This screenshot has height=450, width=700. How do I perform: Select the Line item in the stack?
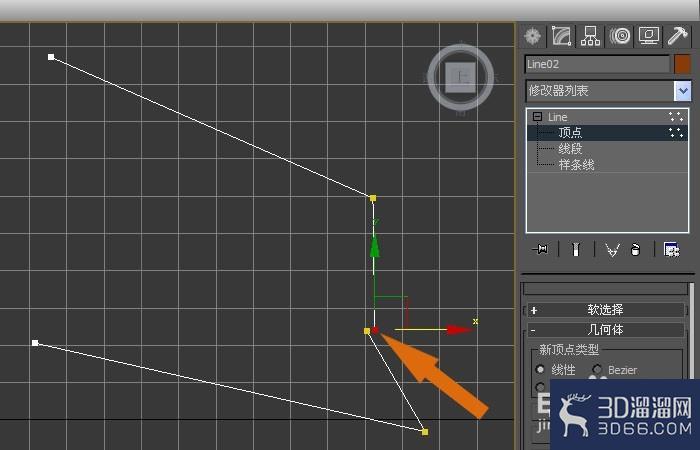(558, 117)
